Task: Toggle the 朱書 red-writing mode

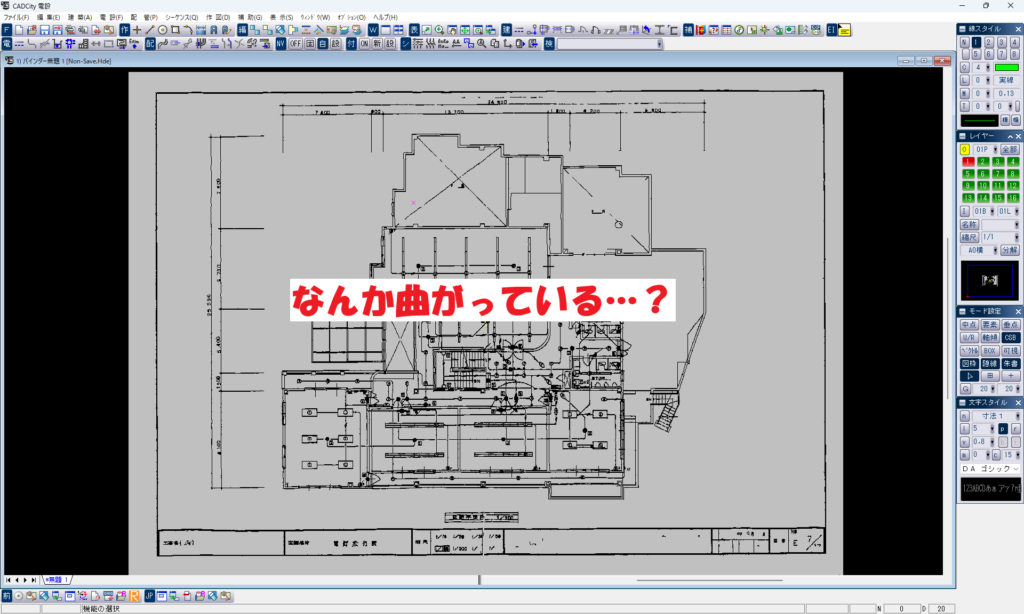Action: point(1010,364)
